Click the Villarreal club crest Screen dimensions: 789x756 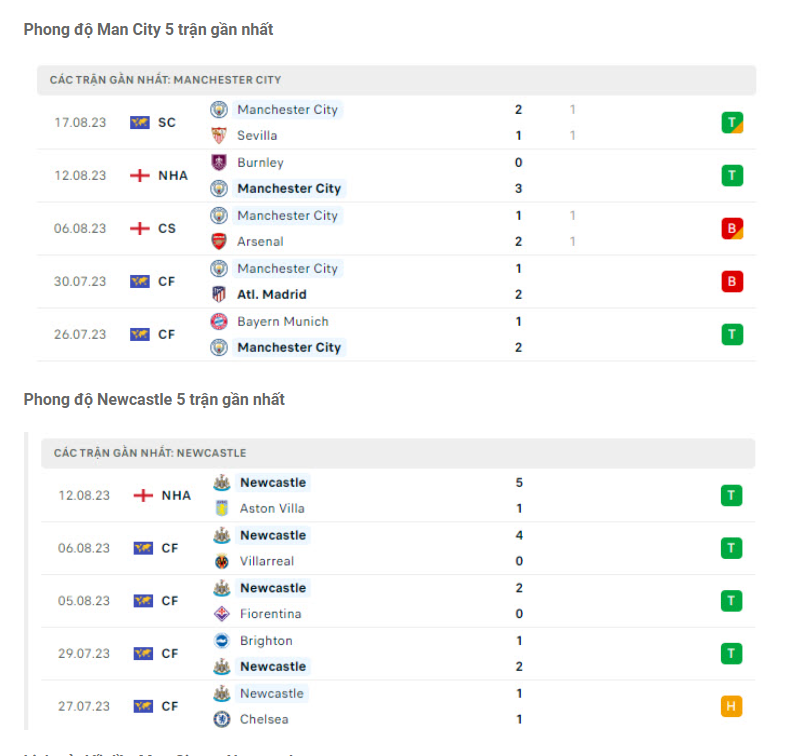point(222,562)
